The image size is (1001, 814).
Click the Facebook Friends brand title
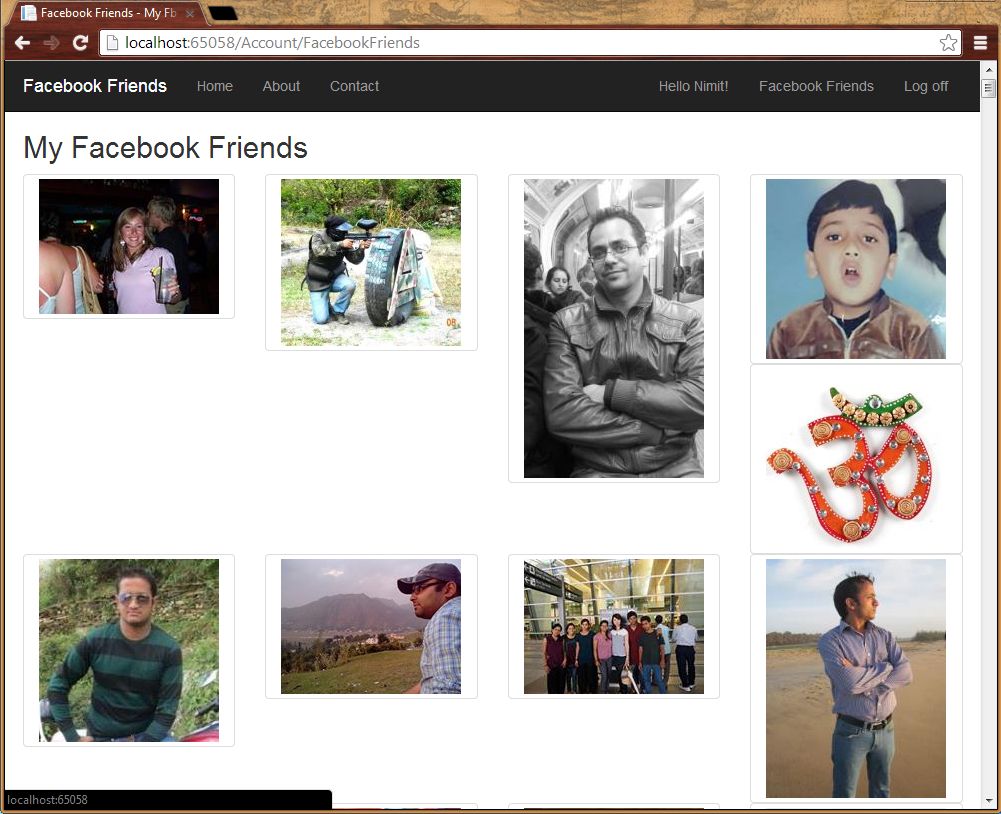tap(94, 86)
